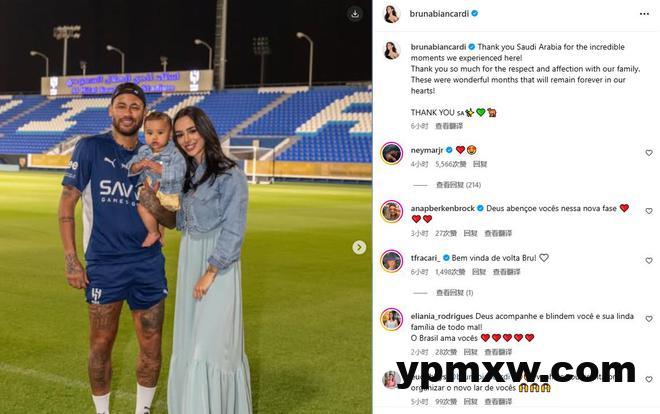660x414 pixels.
Task: Open brunabiancardi avatar in header
Action: [391, 14]
